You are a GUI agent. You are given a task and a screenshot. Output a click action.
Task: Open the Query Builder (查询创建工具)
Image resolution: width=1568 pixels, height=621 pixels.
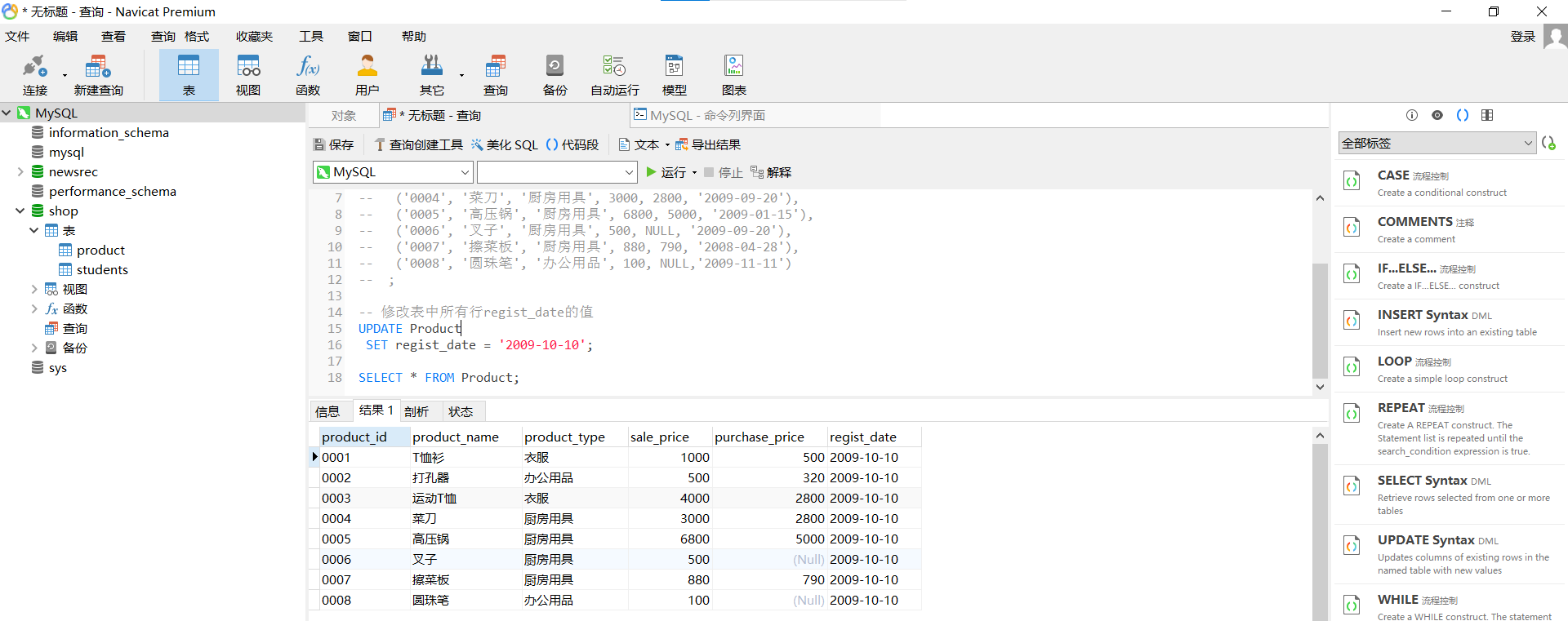[418, 144]
